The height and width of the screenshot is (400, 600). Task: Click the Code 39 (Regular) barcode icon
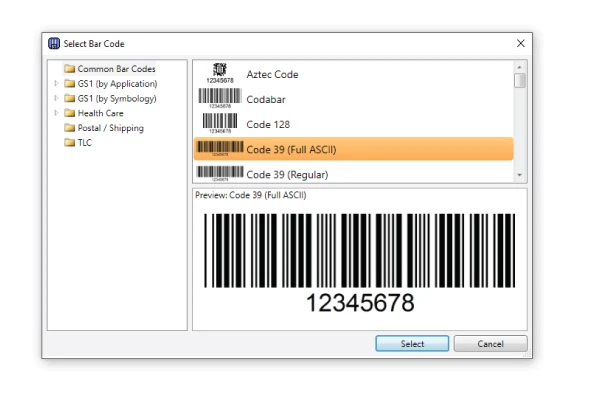click(220, 173)
